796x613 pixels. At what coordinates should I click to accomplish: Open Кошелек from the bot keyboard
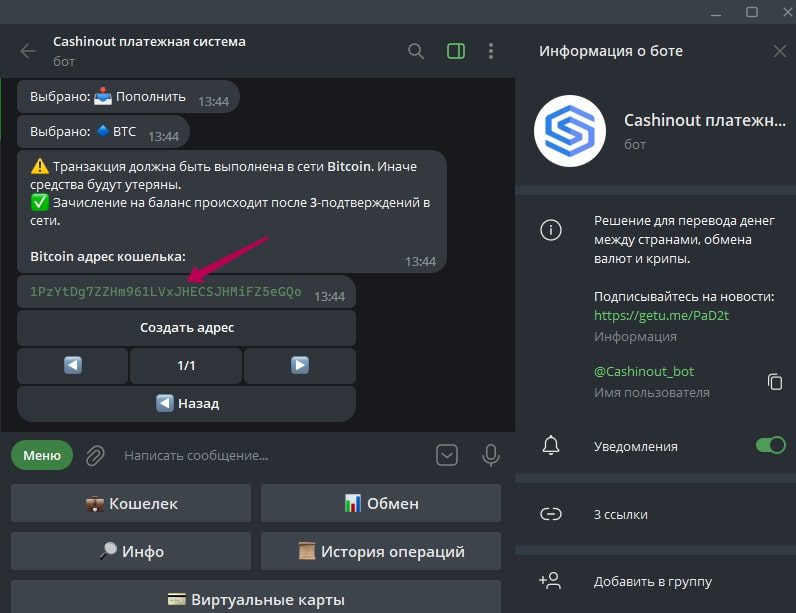coord(131,503)
